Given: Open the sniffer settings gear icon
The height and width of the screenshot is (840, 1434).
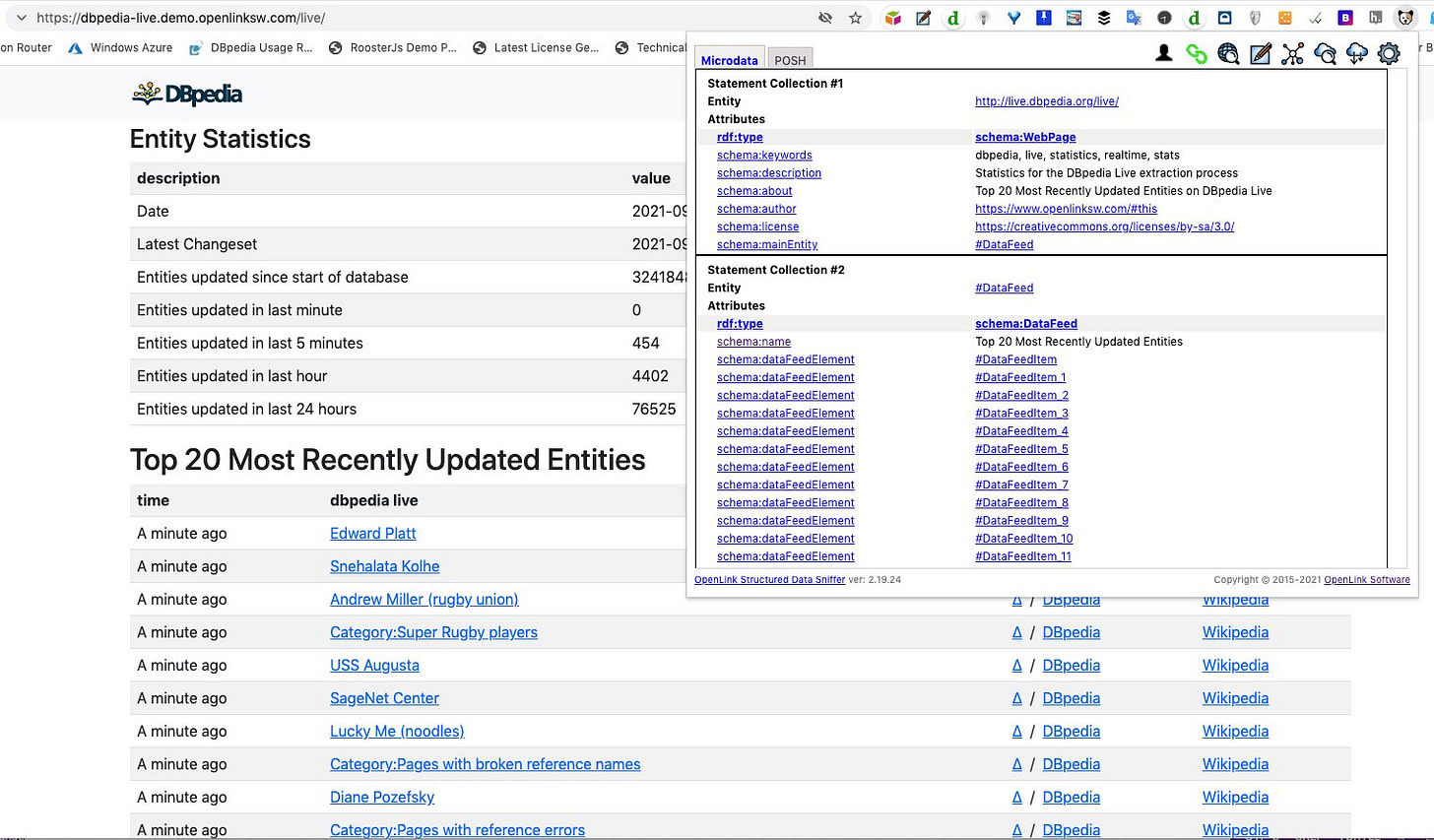Looking at the screenshot, I should pos(1389,54).
